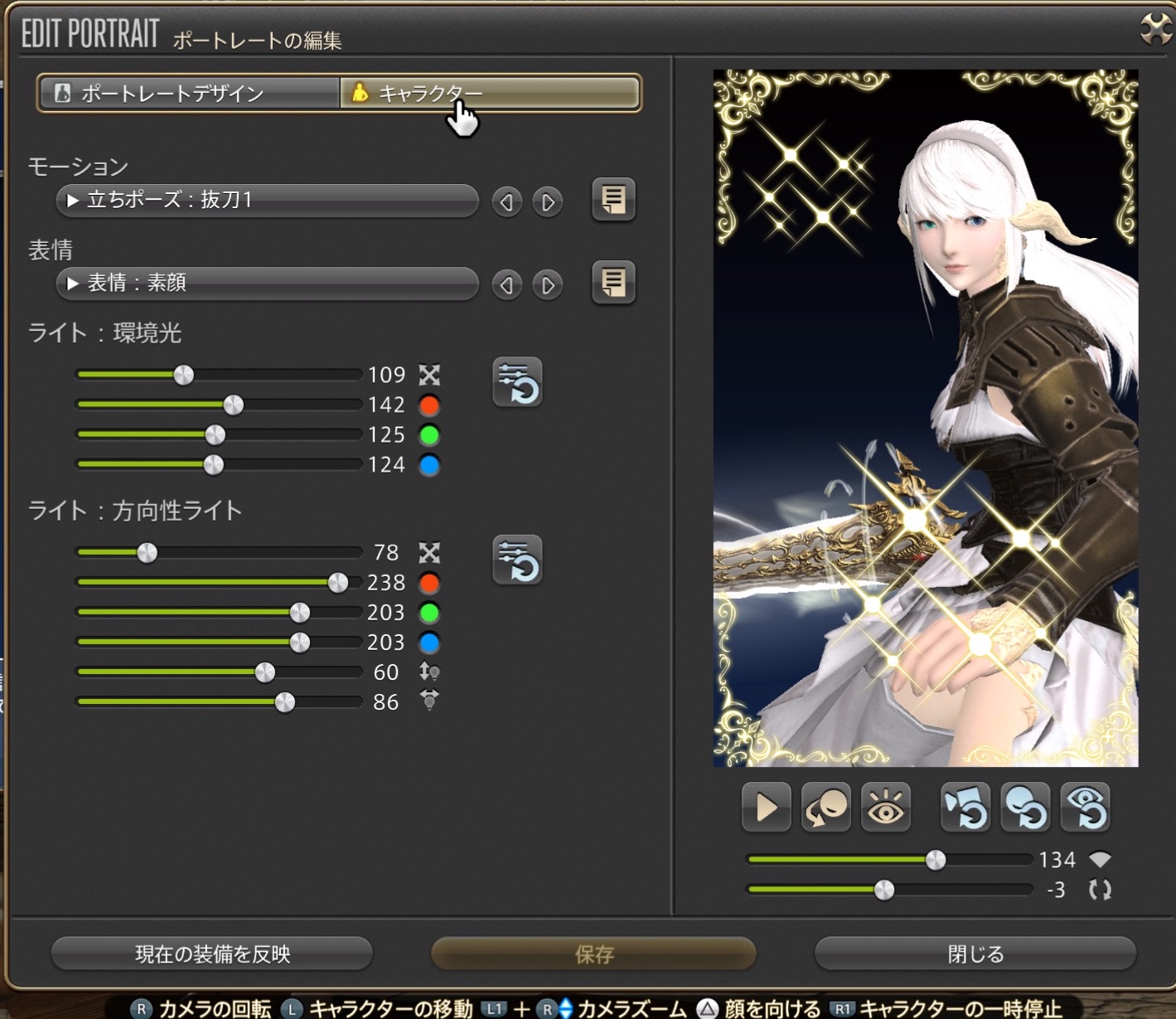The image size is (1176, 1019).
Task: Click the horizontal light angle icon beside 86
Action: coord(429,701)
